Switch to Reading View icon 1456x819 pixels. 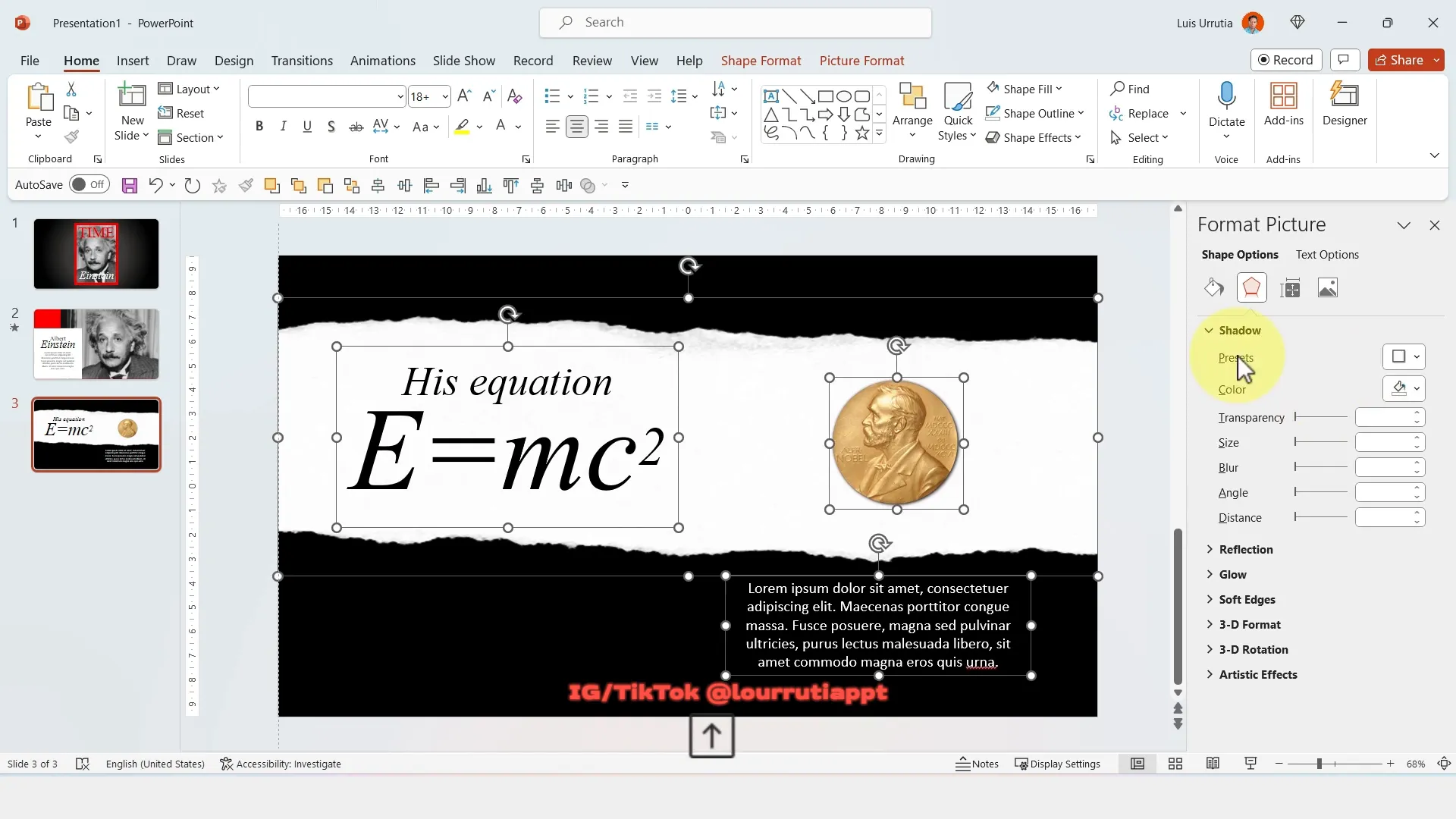[x=1213, y=764]
